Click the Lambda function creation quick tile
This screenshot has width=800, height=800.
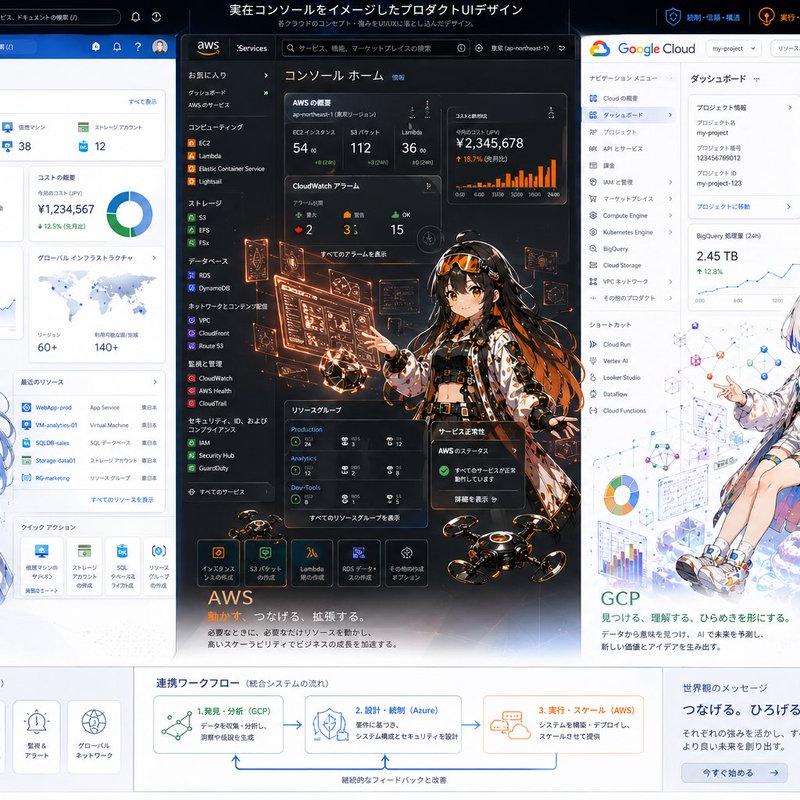coord(312,562)
